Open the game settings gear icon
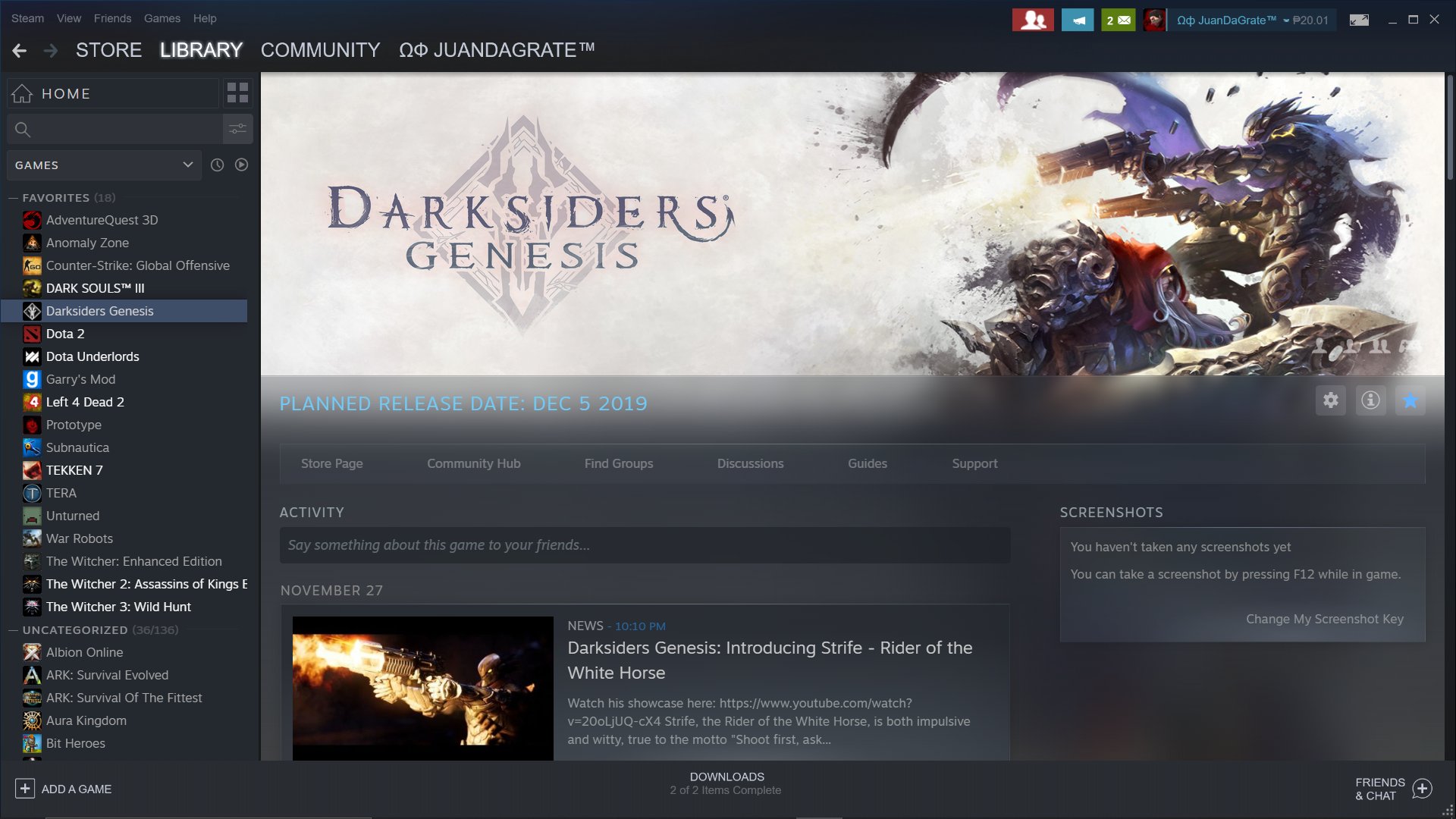 1331,400
